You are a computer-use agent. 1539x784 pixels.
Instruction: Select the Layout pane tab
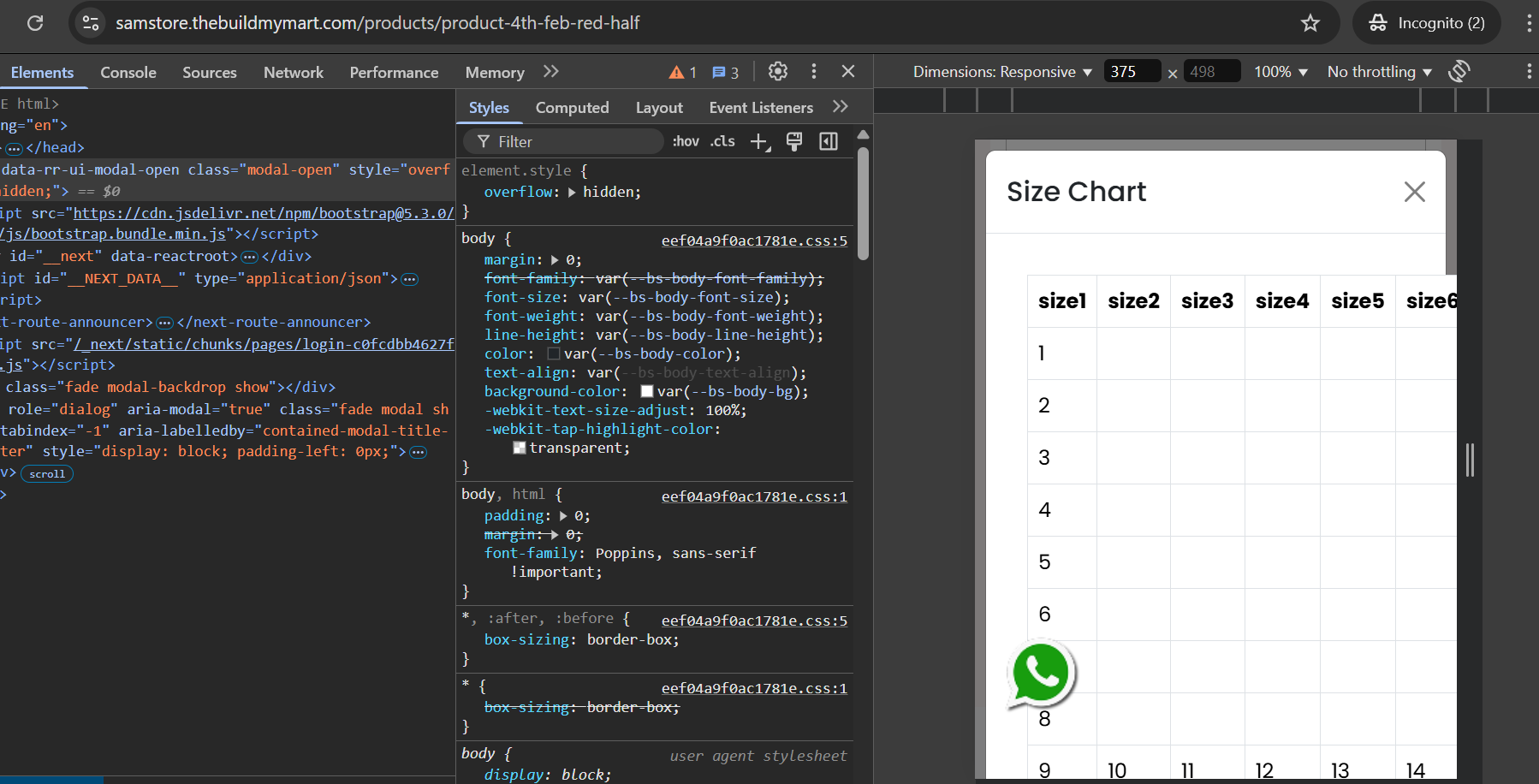tap(659, 108)
